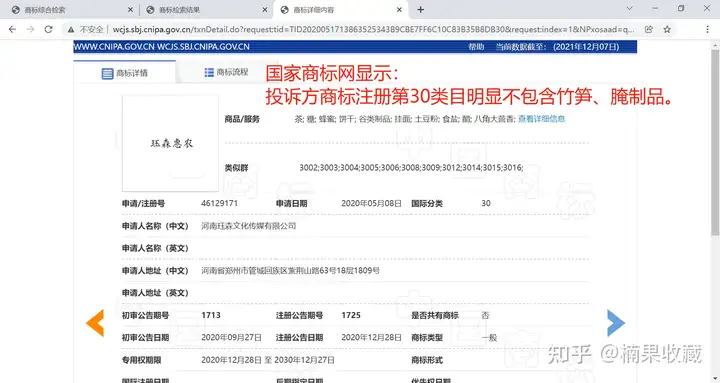Reload the trademark detail page
Screen dimensions: 720x383
[x=48, y=29]
